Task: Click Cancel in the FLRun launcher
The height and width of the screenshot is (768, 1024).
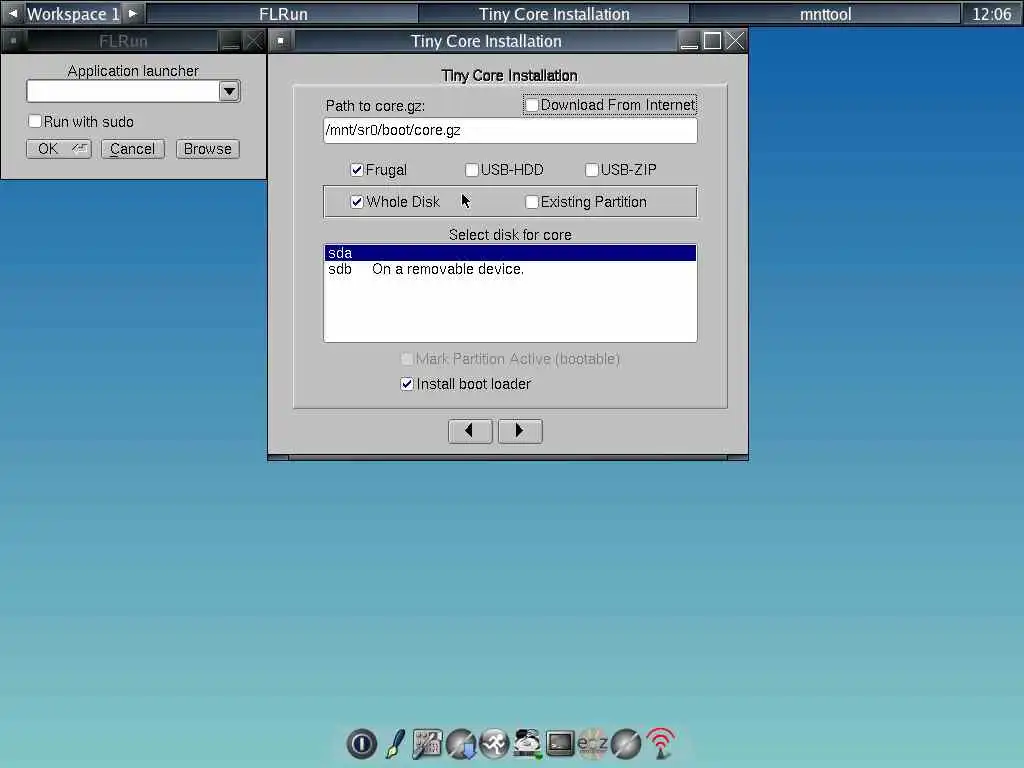Action: (x=133, y=149)
